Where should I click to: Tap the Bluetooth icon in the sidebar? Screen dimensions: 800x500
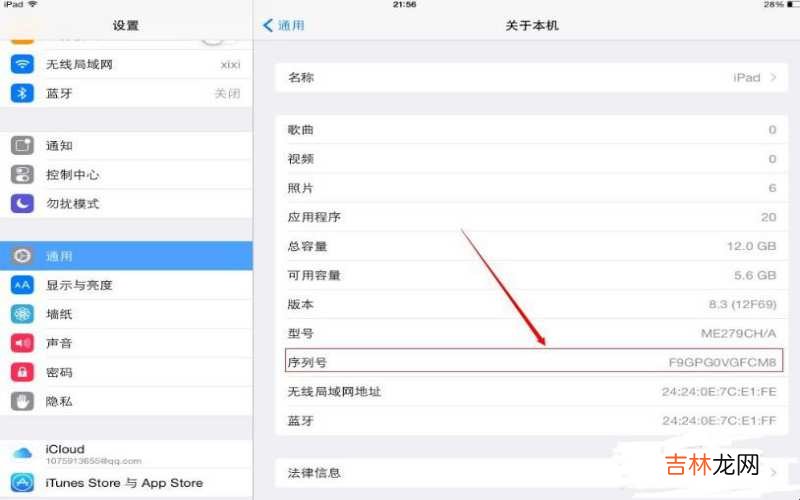click(x=22, y=93)
